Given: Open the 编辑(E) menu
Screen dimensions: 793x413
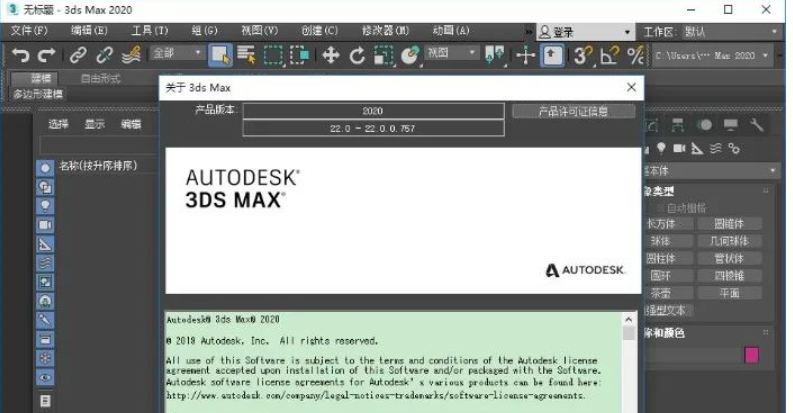Looking at the screenshot, I should (x=89, y=30).
